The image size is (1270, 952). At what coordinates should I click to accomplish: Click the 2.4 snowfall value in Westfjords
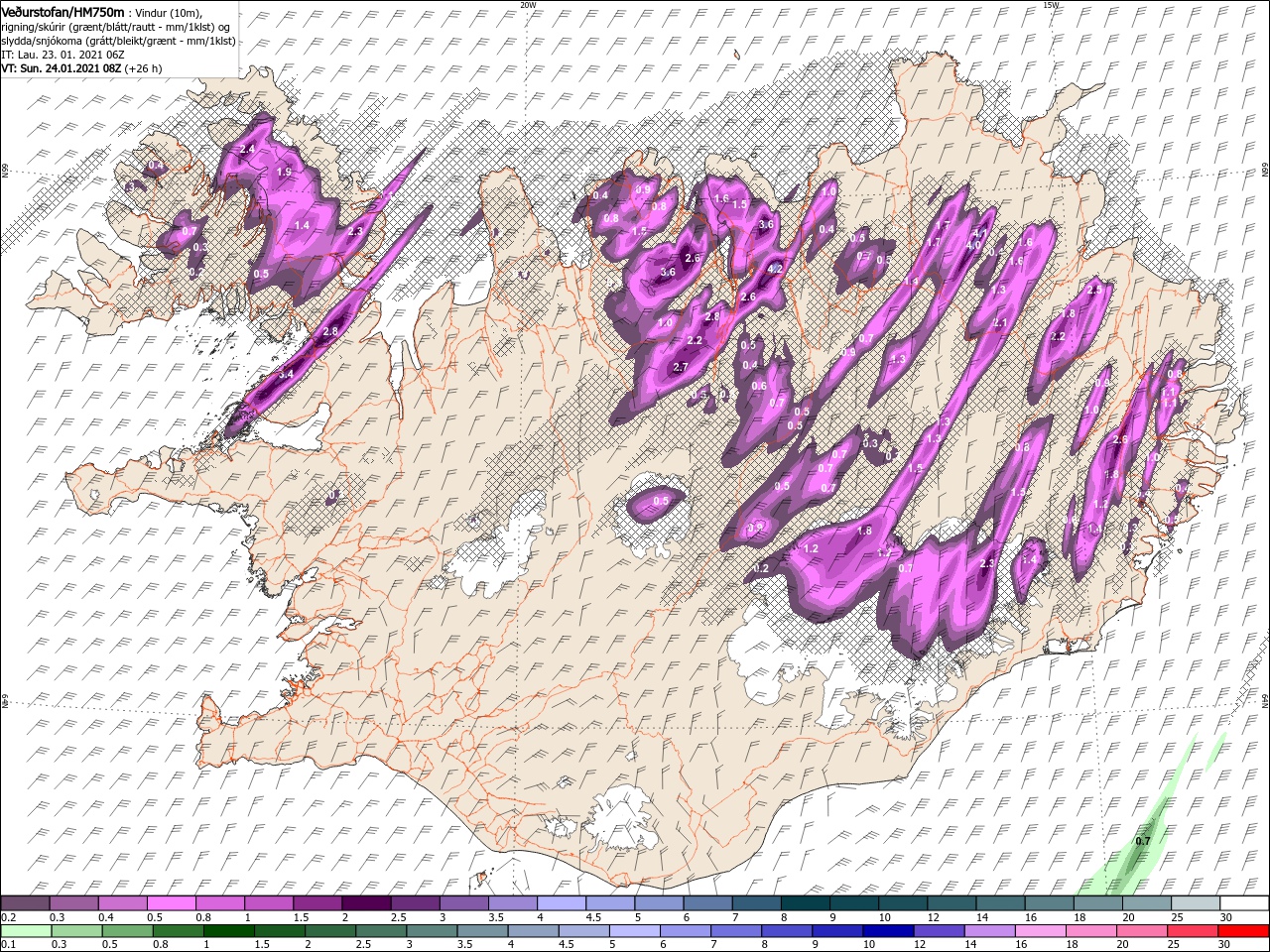247,149
